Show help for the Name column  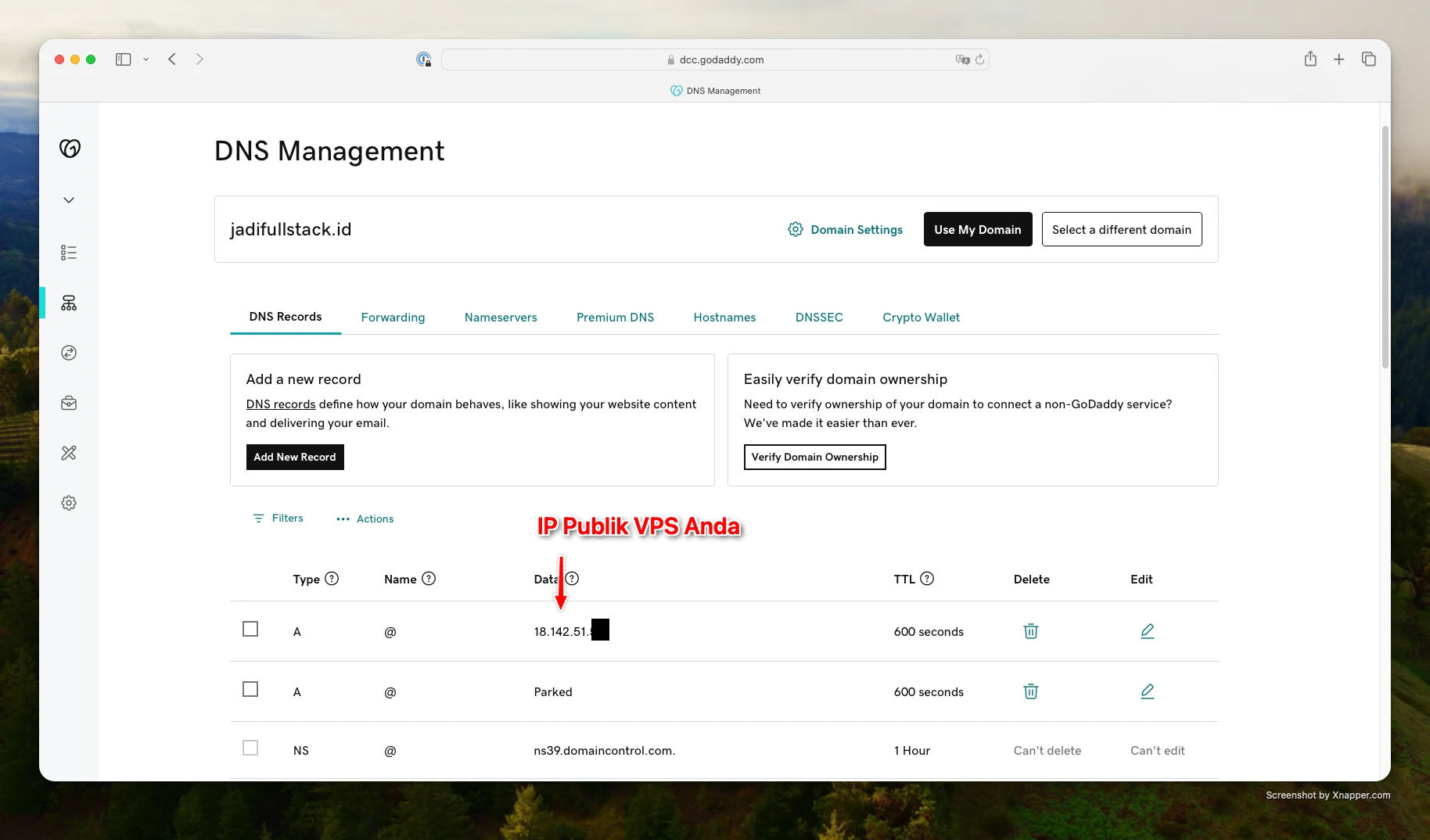[429, 579]
